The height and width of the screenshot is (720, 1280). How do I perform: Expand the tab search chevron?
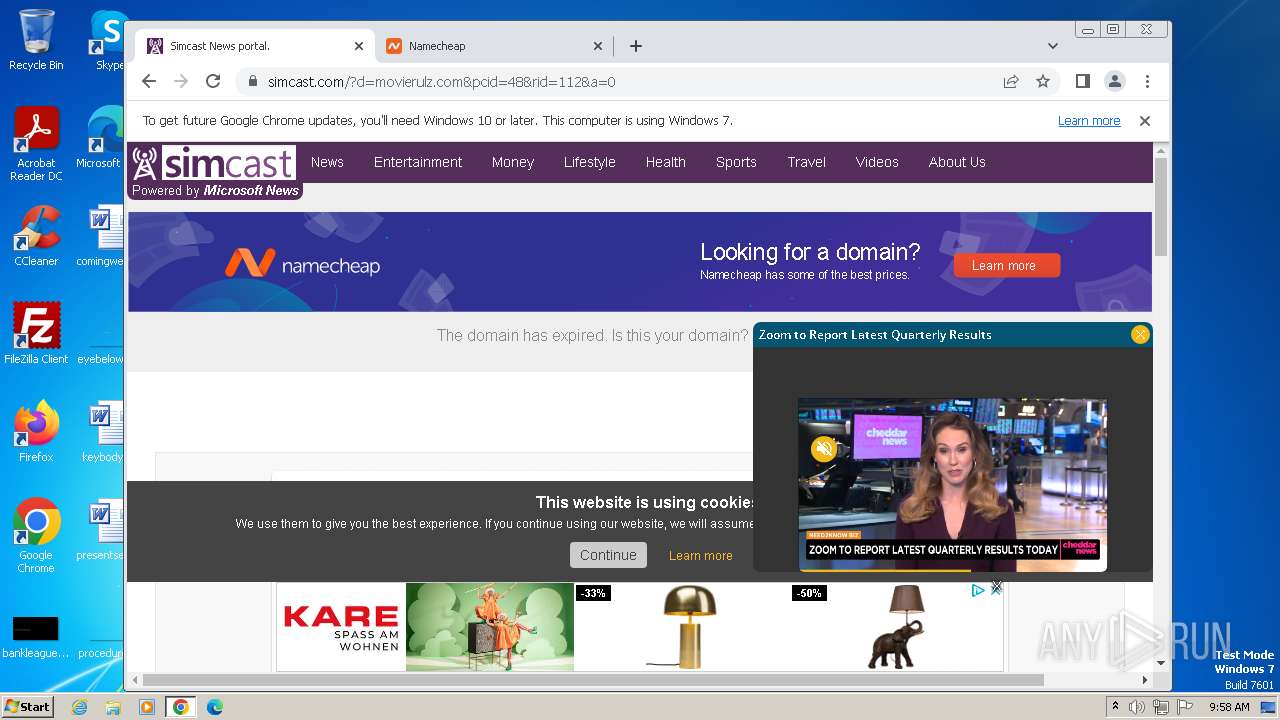pyautogui.click(x=1052, y=46)
